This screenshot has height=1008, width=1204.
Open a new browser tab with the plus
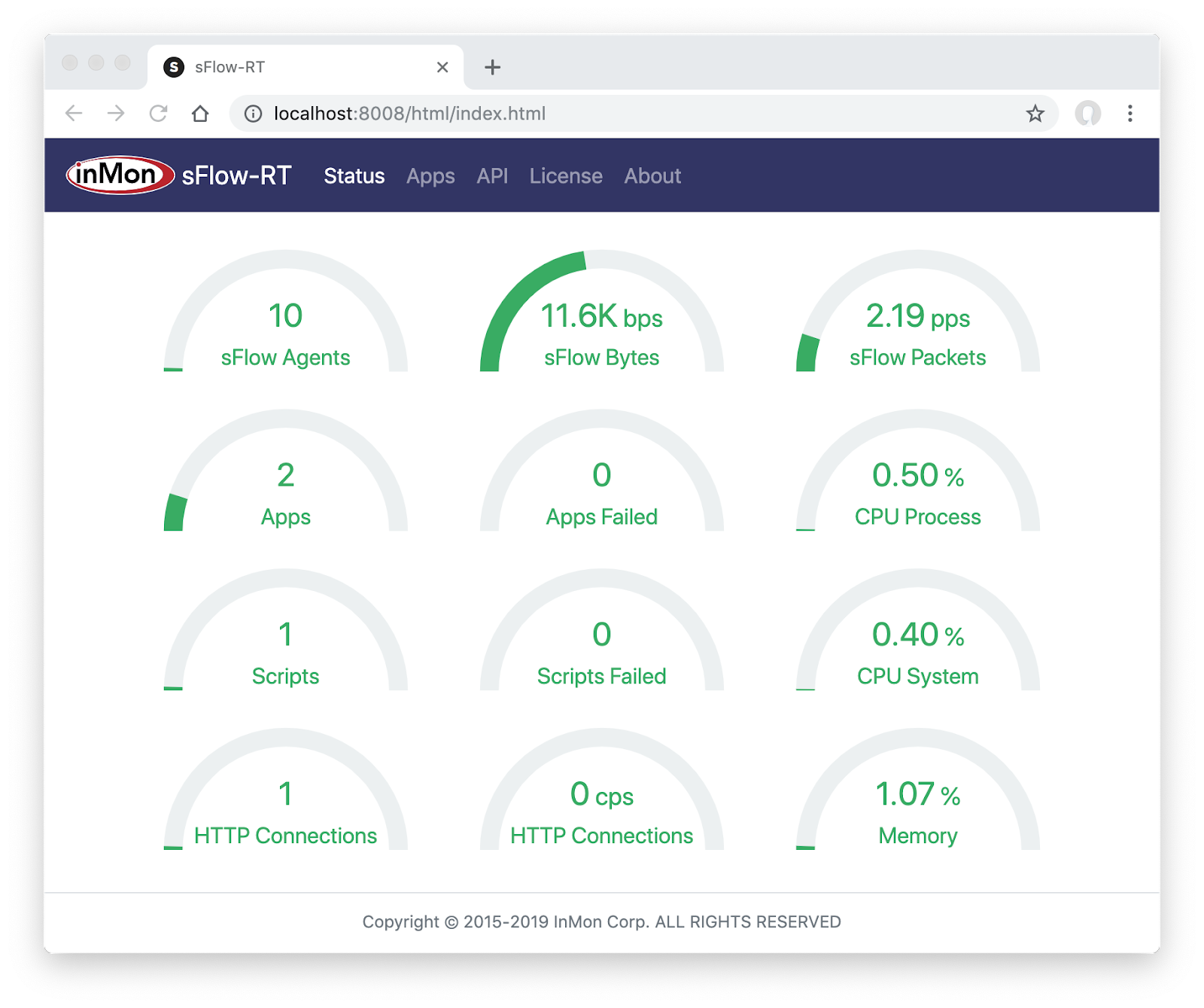pos(492,67)
